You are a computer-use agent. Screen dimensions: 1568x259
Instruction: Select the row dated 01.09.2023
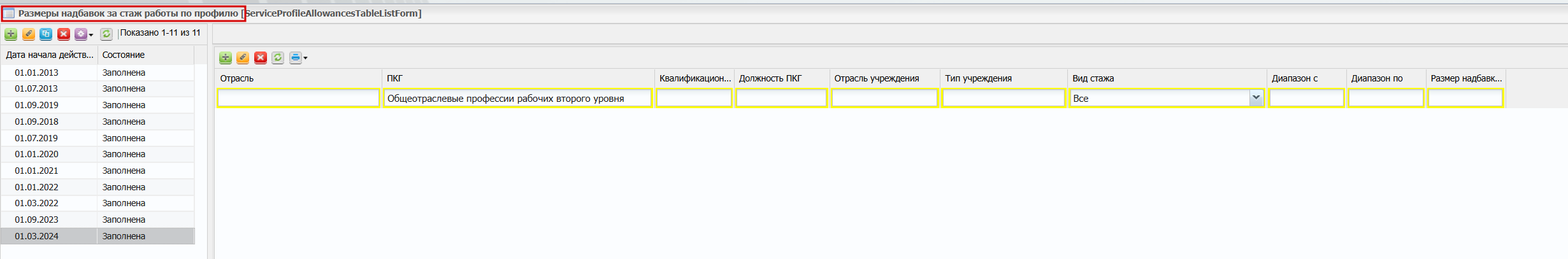97,220
